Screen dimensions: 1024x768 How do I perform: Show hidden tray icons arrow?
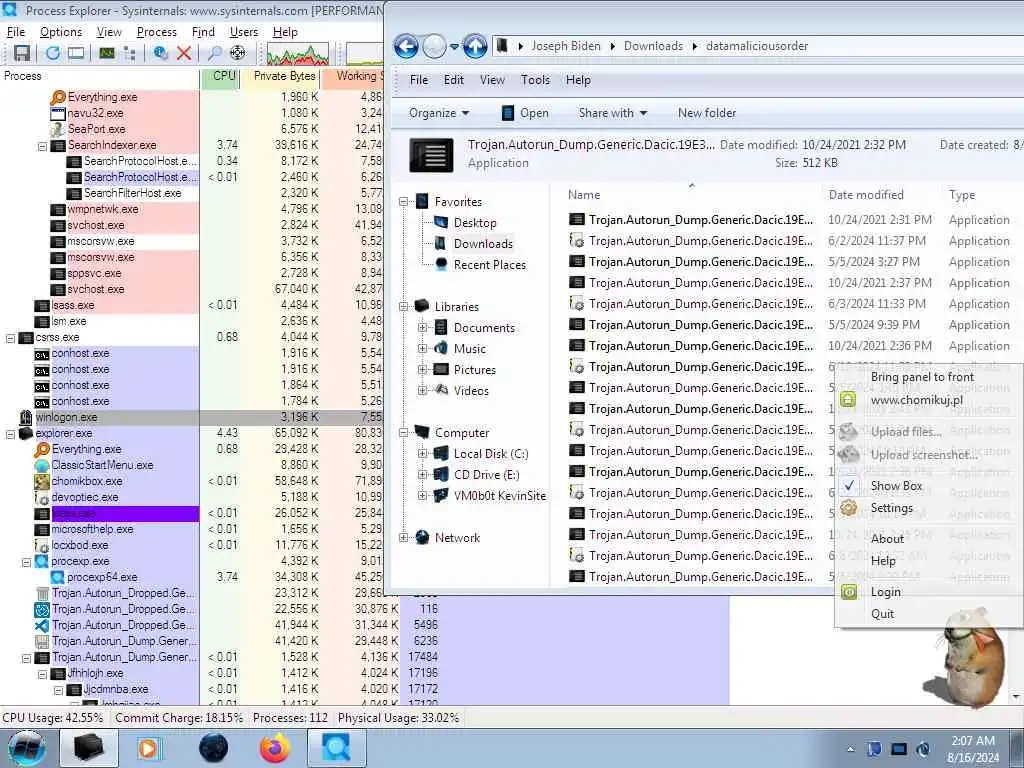click(x=850, y=749)
